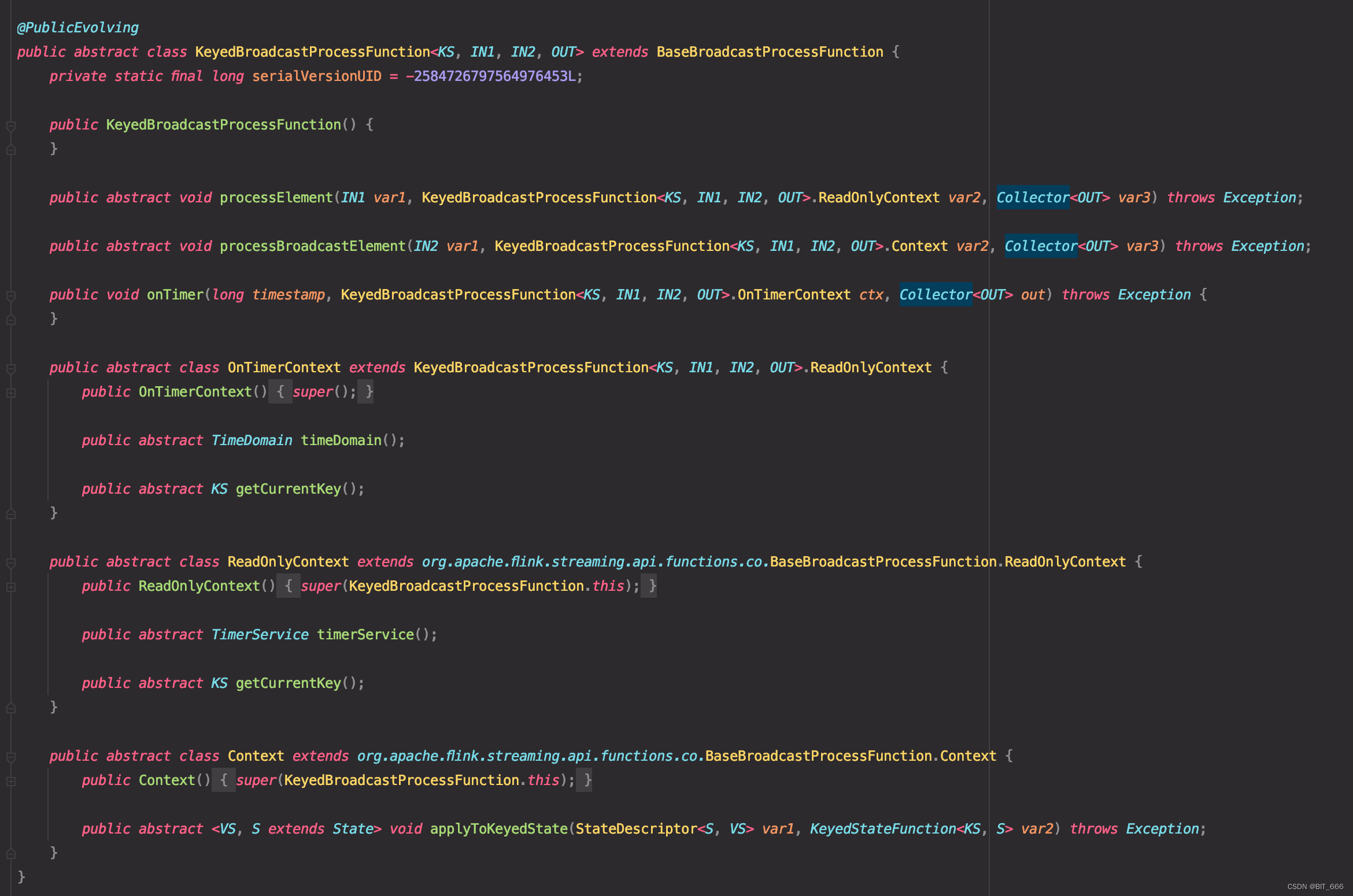This screenshot has height=896, width=1353.
Task: Collapse the OnTimerContext inner class fold marker
Action: [x=10, y=367]
